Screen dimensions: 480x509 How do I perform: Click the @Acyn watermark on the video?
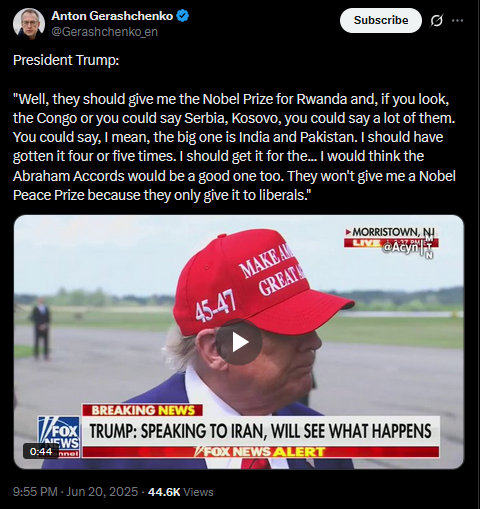click(400, 247)
